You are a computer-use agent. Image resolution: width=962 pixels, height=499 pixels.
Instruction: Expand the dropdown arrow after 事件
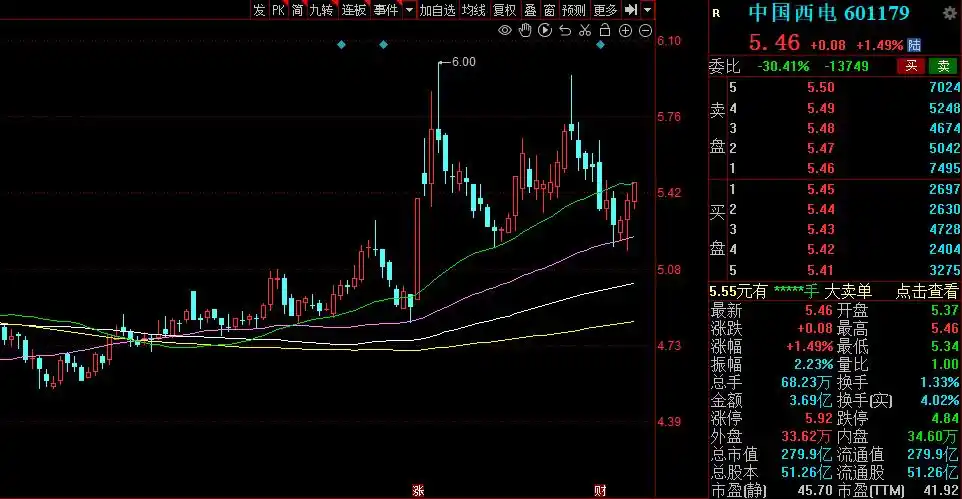[x=408, y=10]
